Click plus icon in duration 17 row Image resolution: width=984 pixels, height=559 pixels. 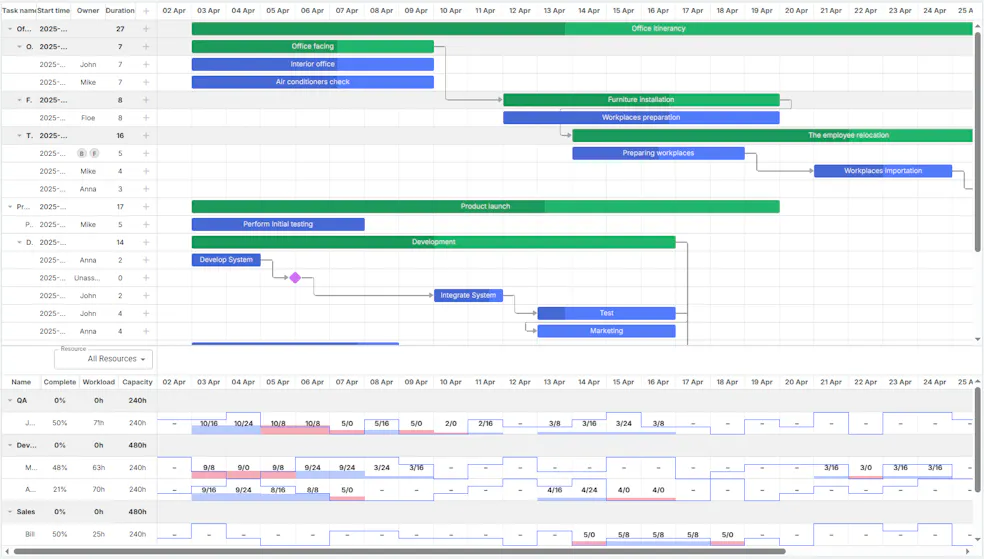point(146,206)
